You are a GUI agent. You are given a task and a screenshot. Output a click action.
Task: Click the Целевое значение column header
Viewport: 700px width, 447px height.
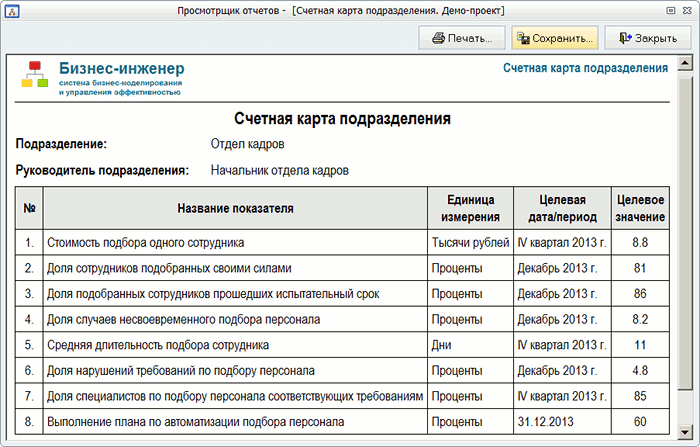(x=640, y=208)
